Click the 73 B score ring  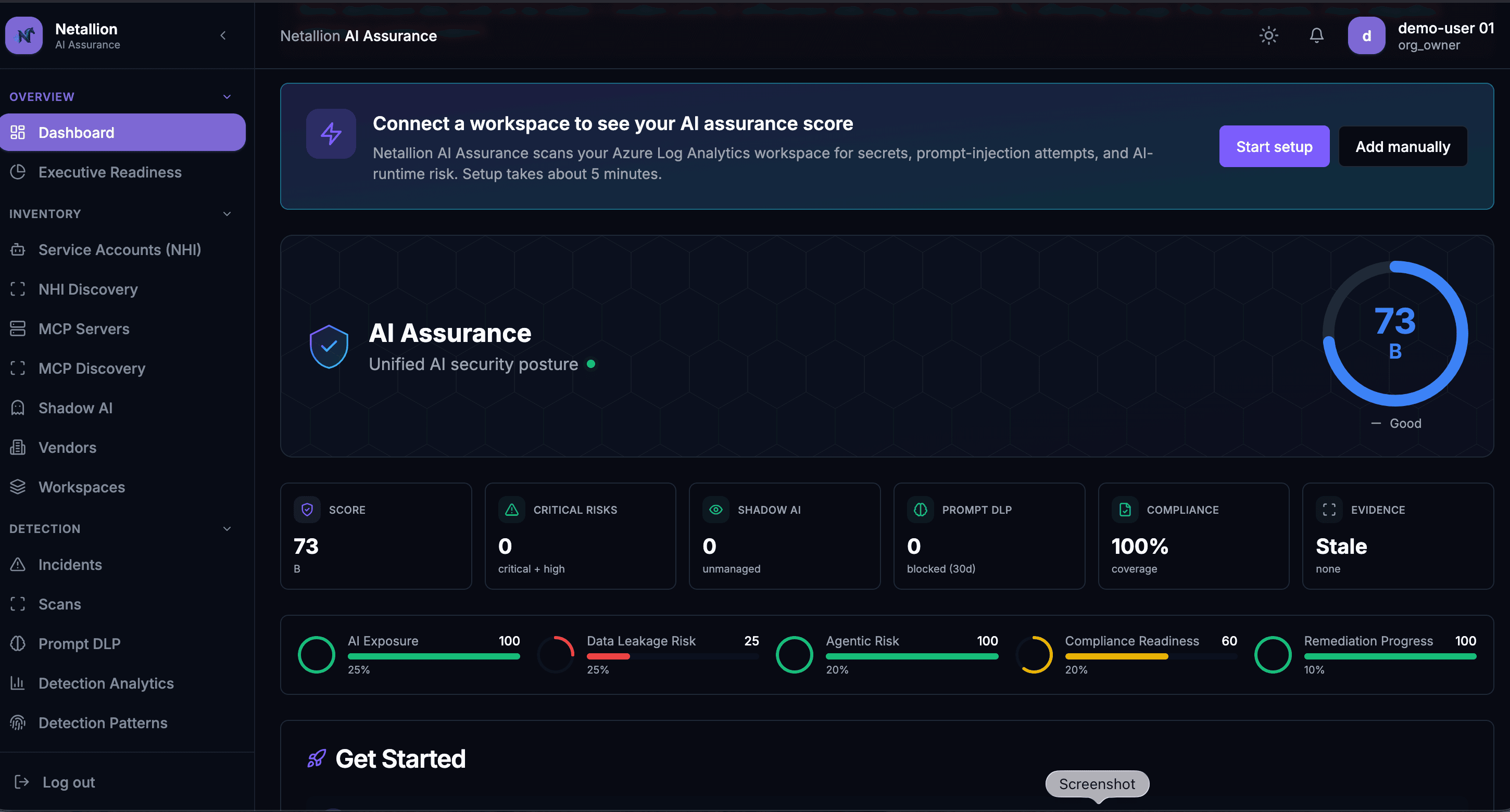click(1395, 333)
